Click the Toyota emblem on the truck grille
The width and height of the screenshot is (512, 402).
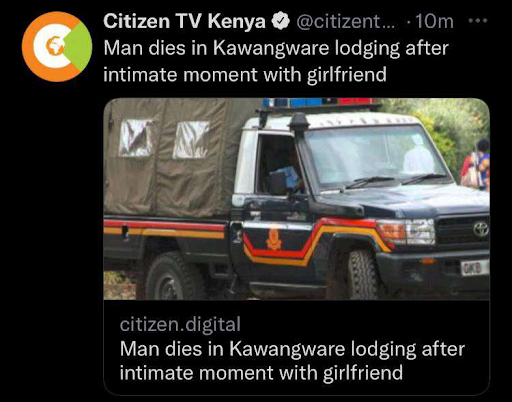pyautogui.click(x=481, y=229)
